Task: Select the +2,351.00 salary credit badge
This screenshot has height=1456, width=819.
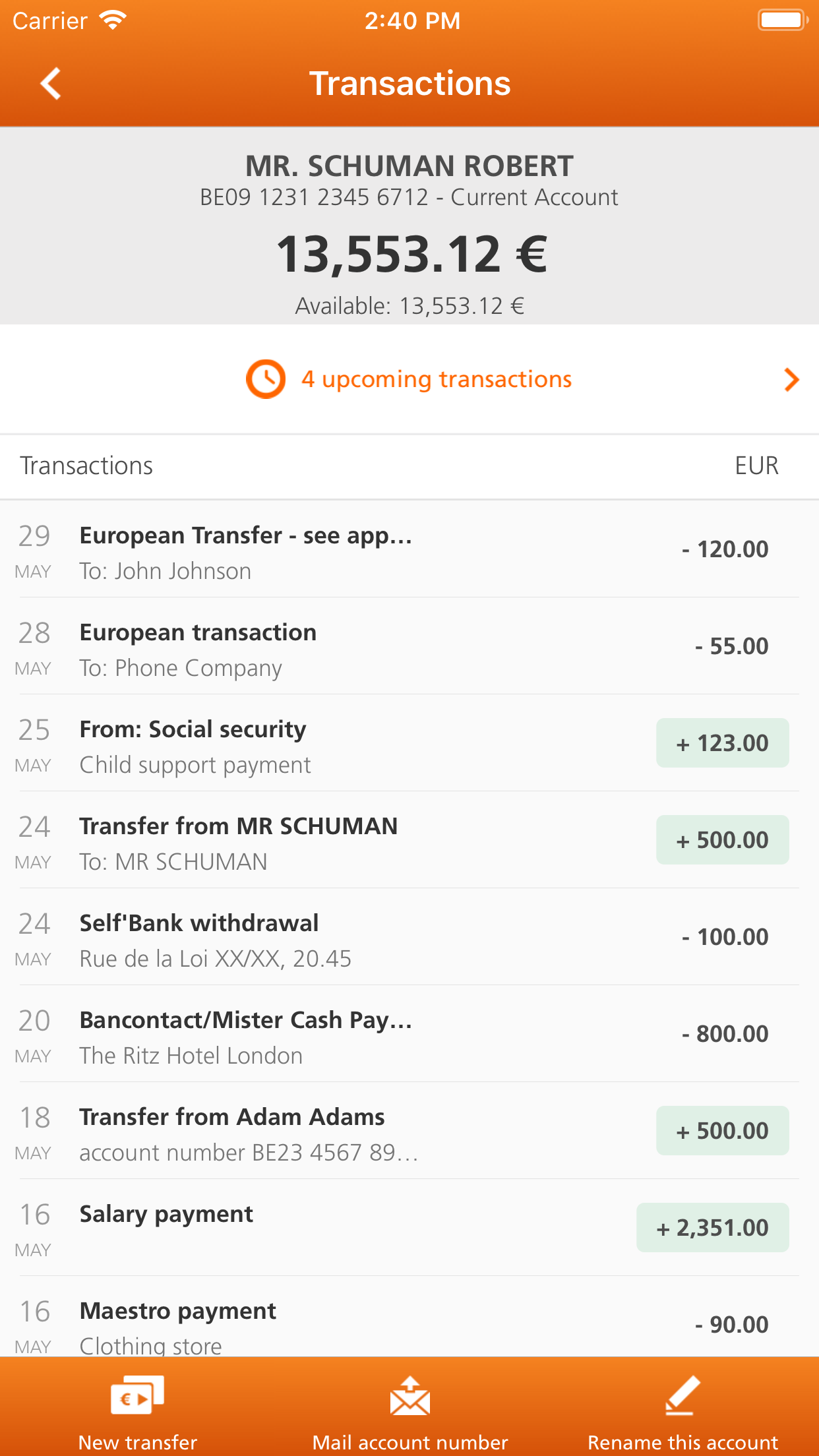Action: point(712,1227)
